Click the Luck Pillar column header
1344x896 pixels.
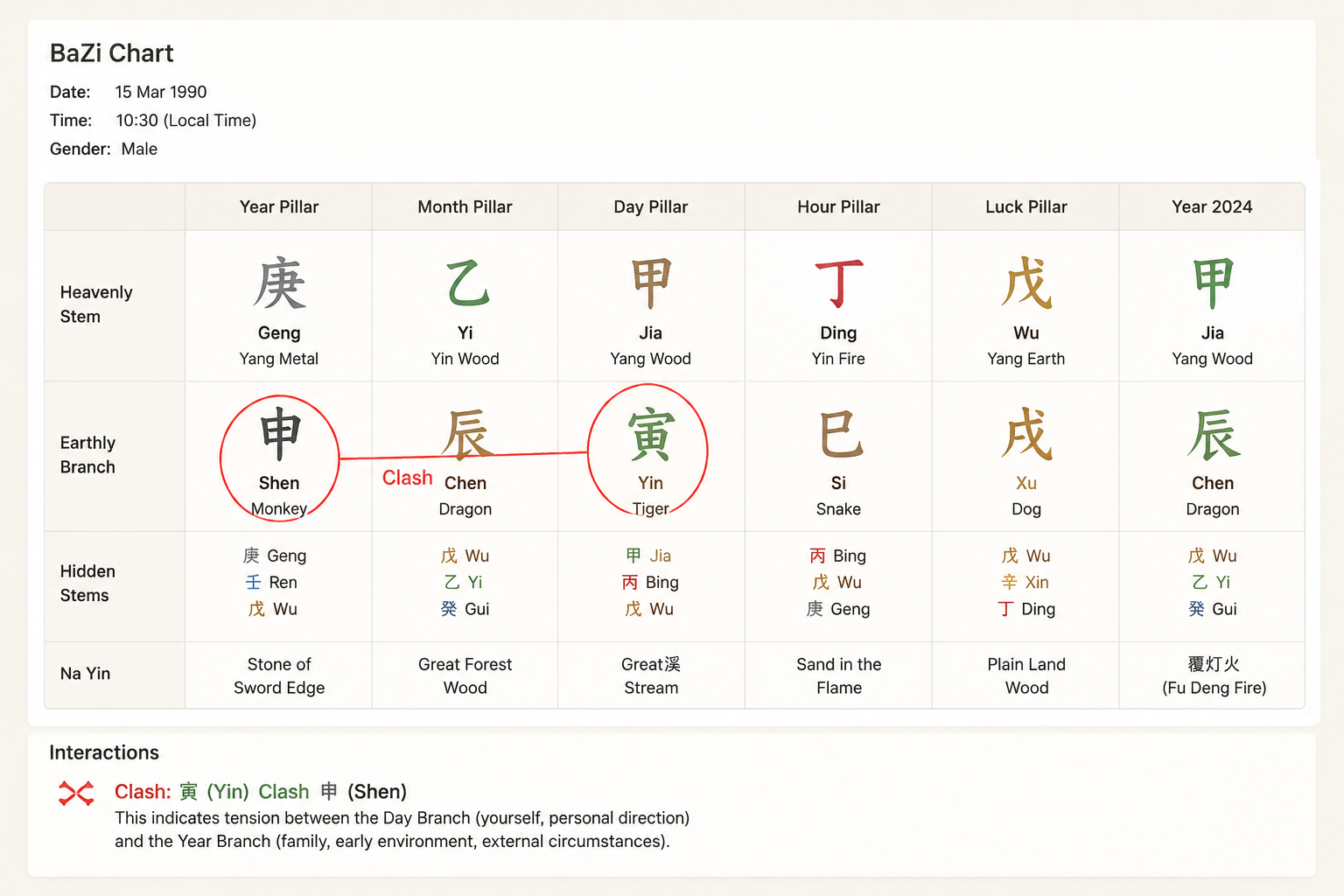[x=1026, y=206]
